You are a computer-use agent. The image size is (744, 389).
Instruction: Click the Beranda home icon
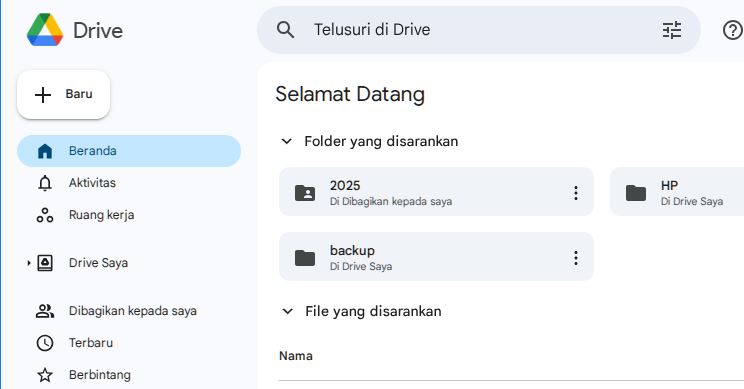[x=45, y=151]
